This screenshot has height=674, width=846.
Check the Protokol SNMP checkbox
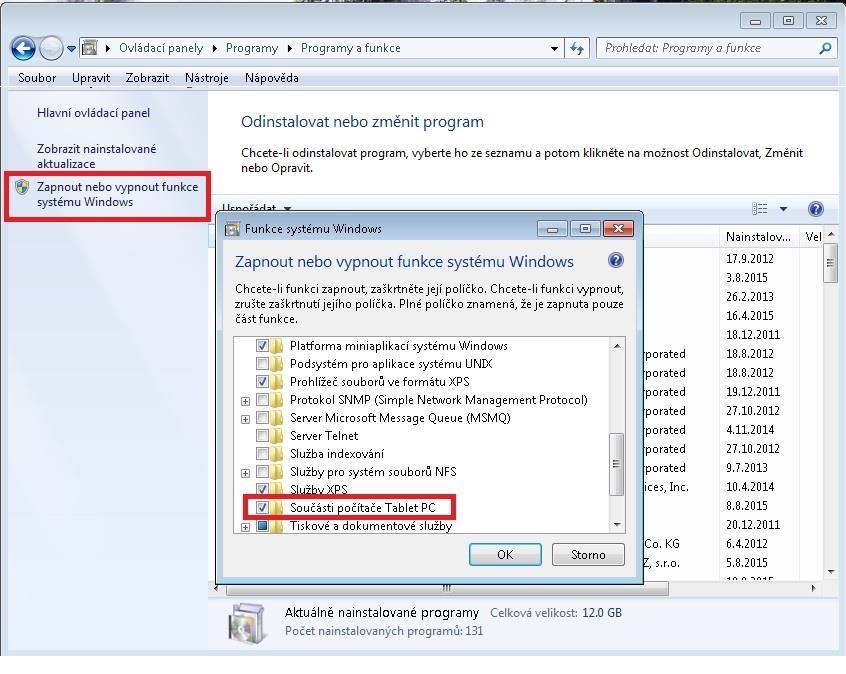262,400
